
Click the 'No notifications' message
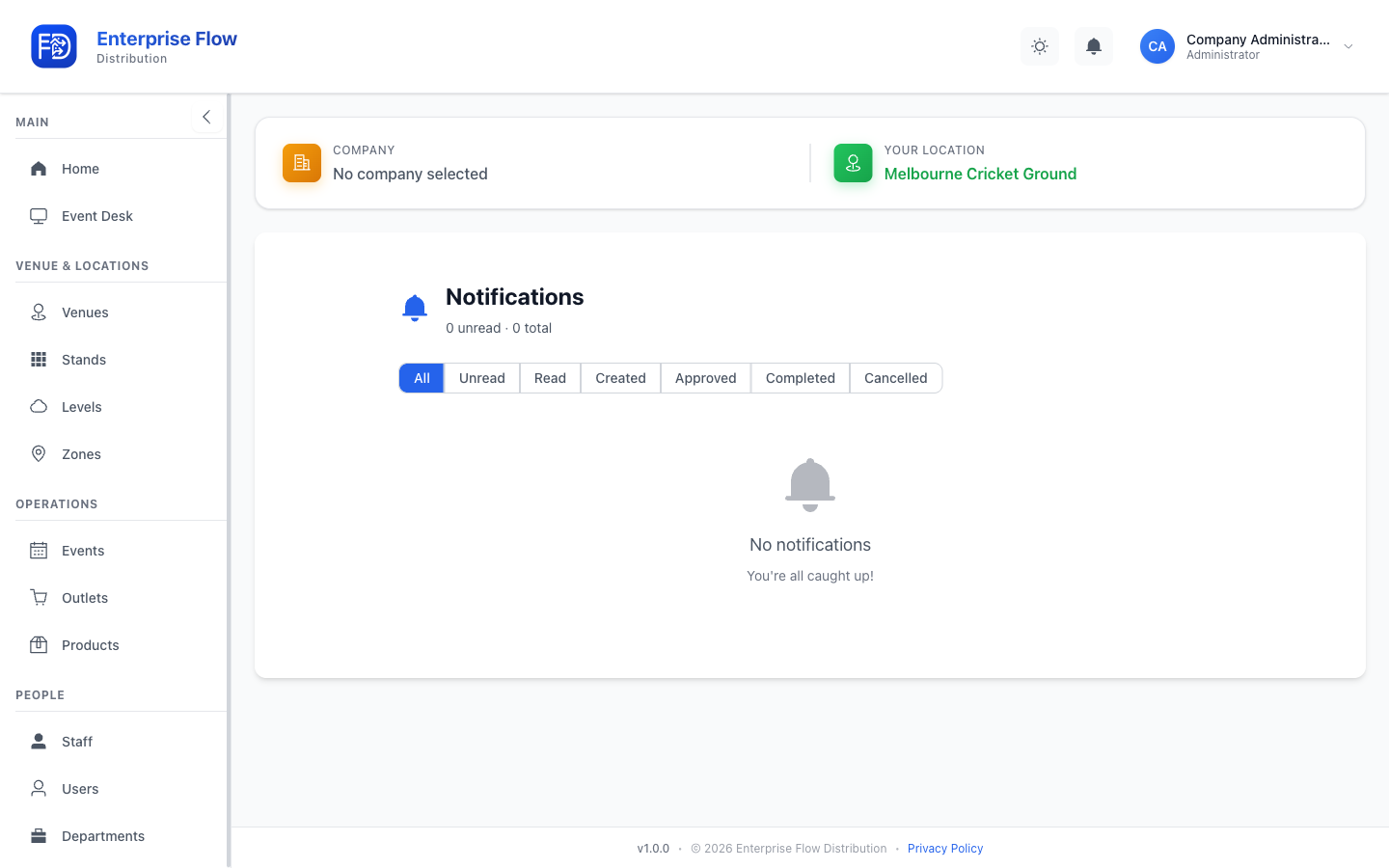tap(810, 545)
